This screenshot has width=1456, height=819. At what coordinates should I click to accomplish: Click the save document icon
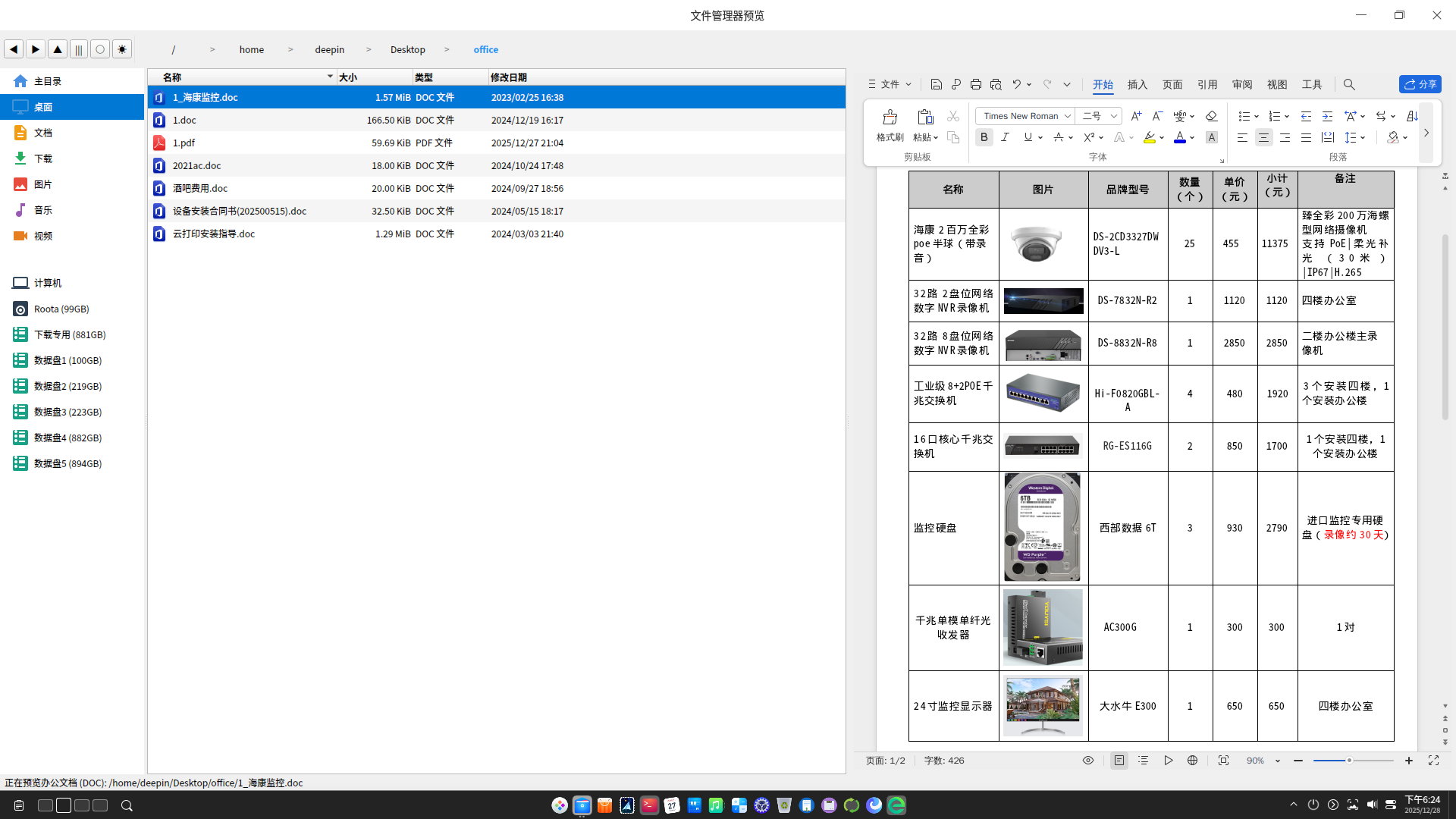(x=937, y=84)
